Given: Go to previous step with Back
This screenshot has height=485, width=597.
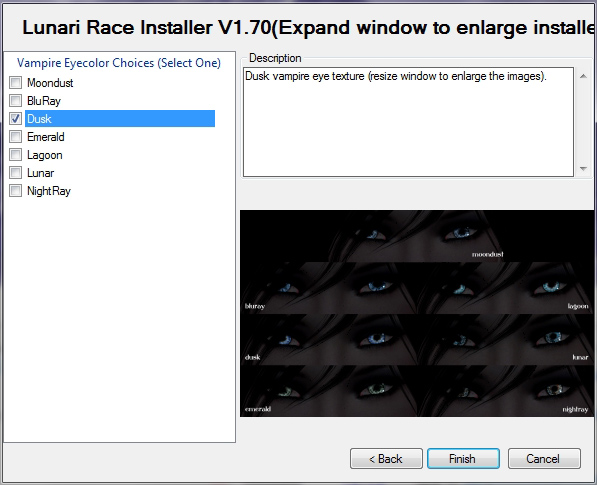Looking at the screenshot, I should click(386, 458).
